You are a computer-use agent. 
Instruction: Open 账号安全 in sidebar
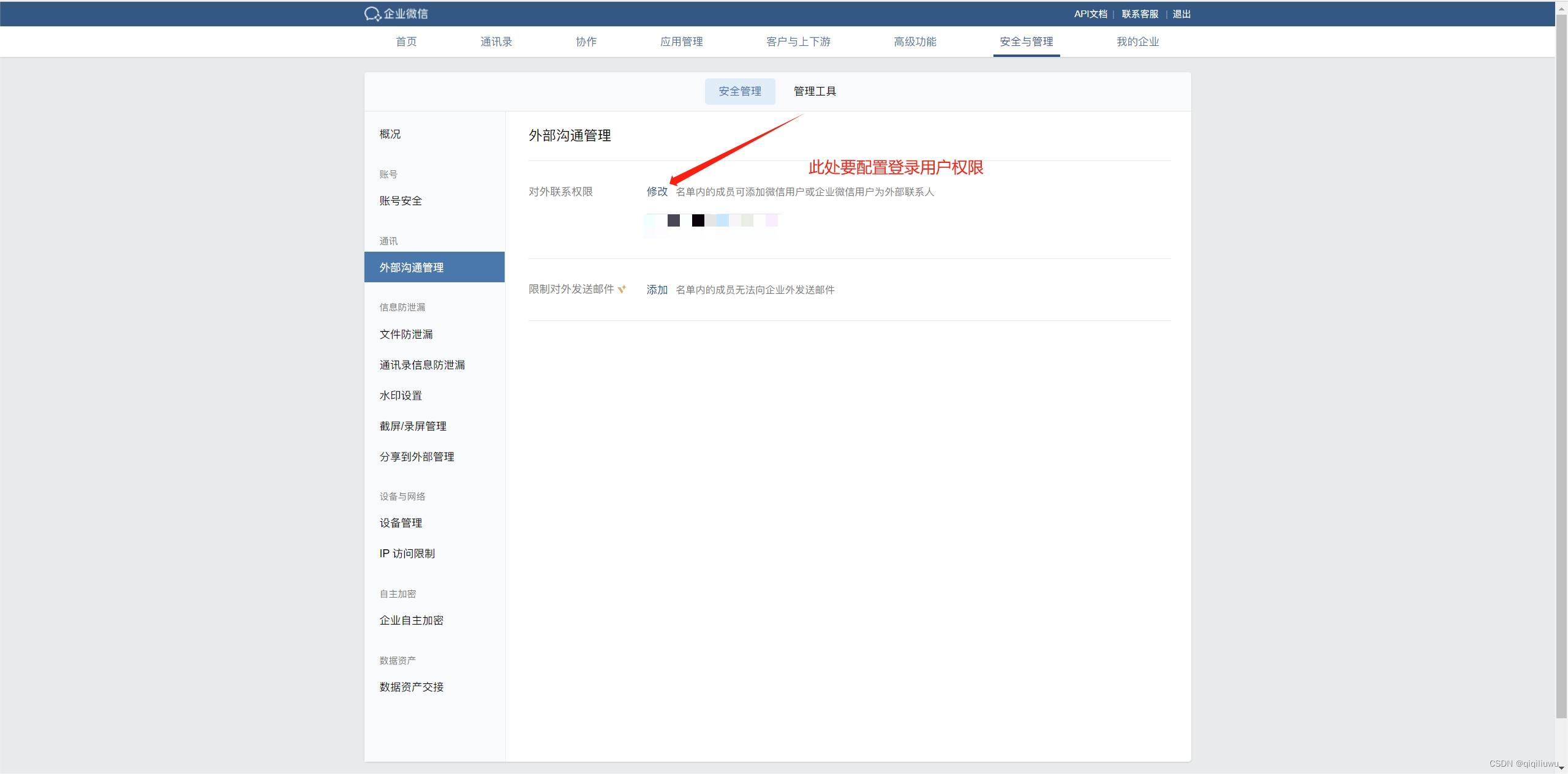click(x=401, y=201)
